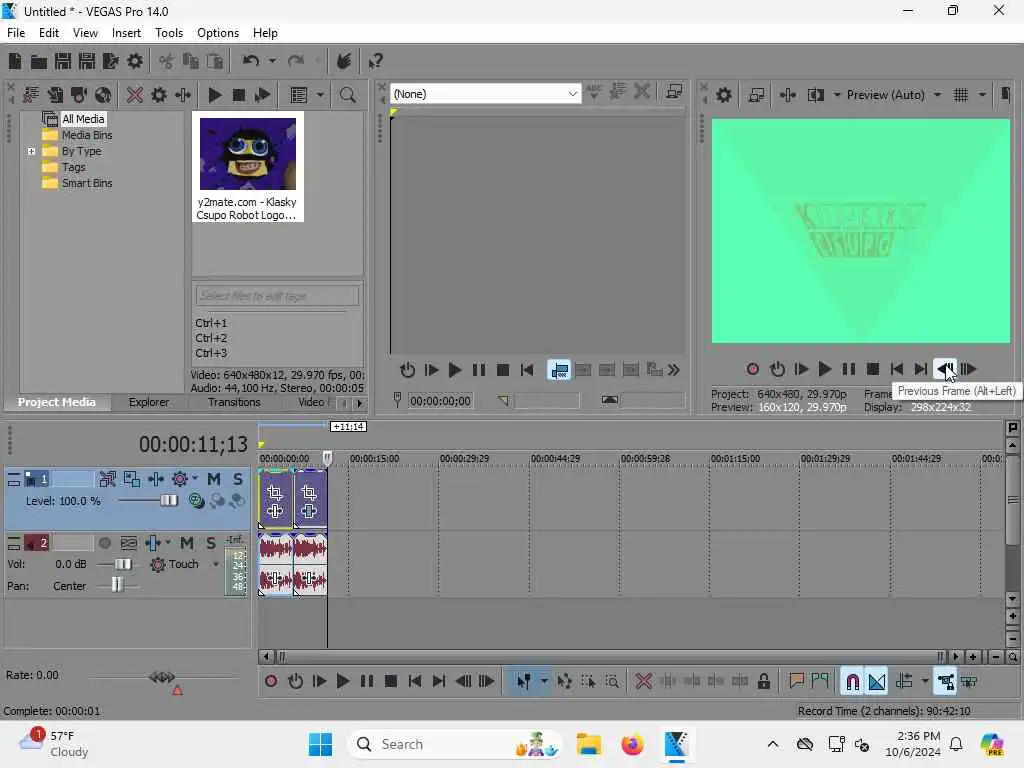Viewport: 1024px width, 768px height.
Task: Mute audio track 2
Action: click(187, 543)
